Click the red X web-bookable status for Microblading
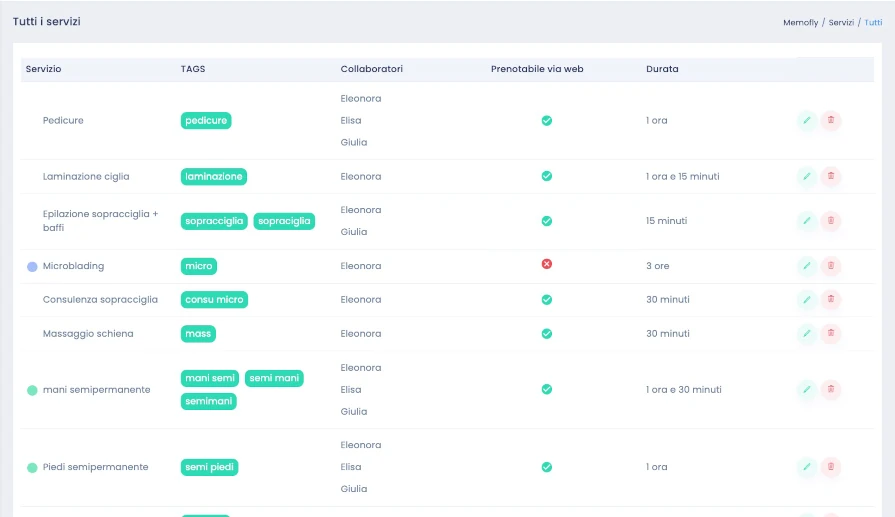 coord(547,265)
